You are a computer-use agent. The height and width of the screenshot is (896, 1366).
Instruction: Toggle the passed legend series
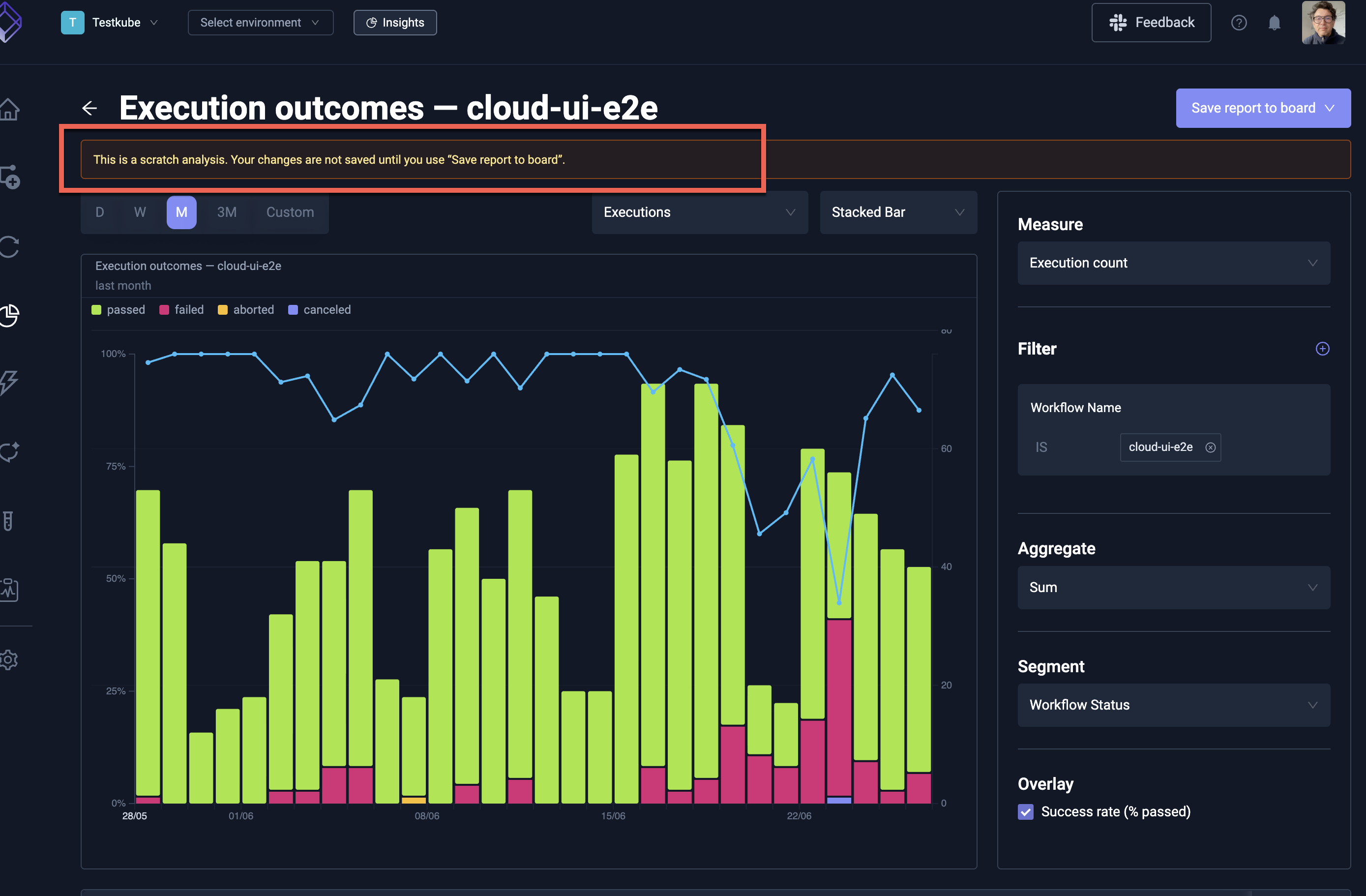[x=118, y=310]
